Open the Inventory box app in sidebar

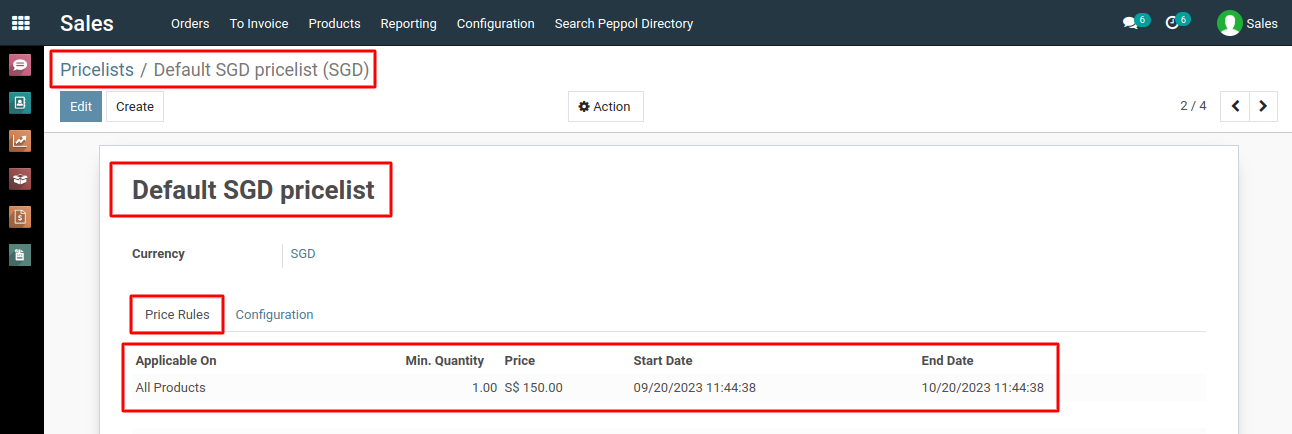[x=20, y=179]
